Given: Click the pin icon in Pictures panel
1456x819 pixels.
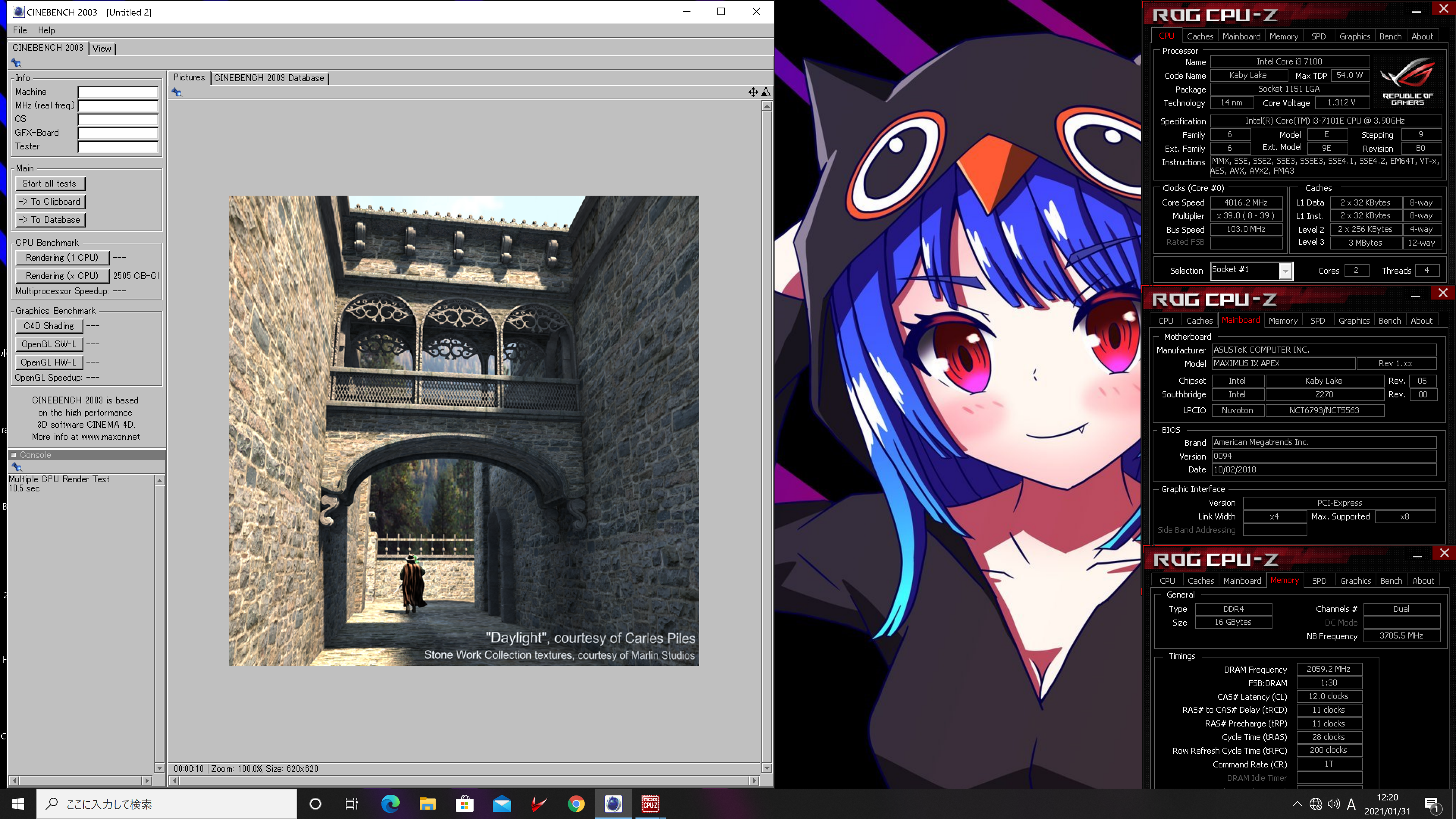Looking at the screenshot, I should tap(177, 92).
